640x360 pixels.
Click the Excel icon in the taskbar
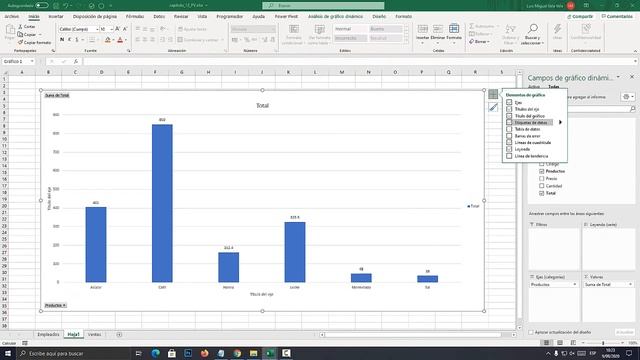pos(270,353)
